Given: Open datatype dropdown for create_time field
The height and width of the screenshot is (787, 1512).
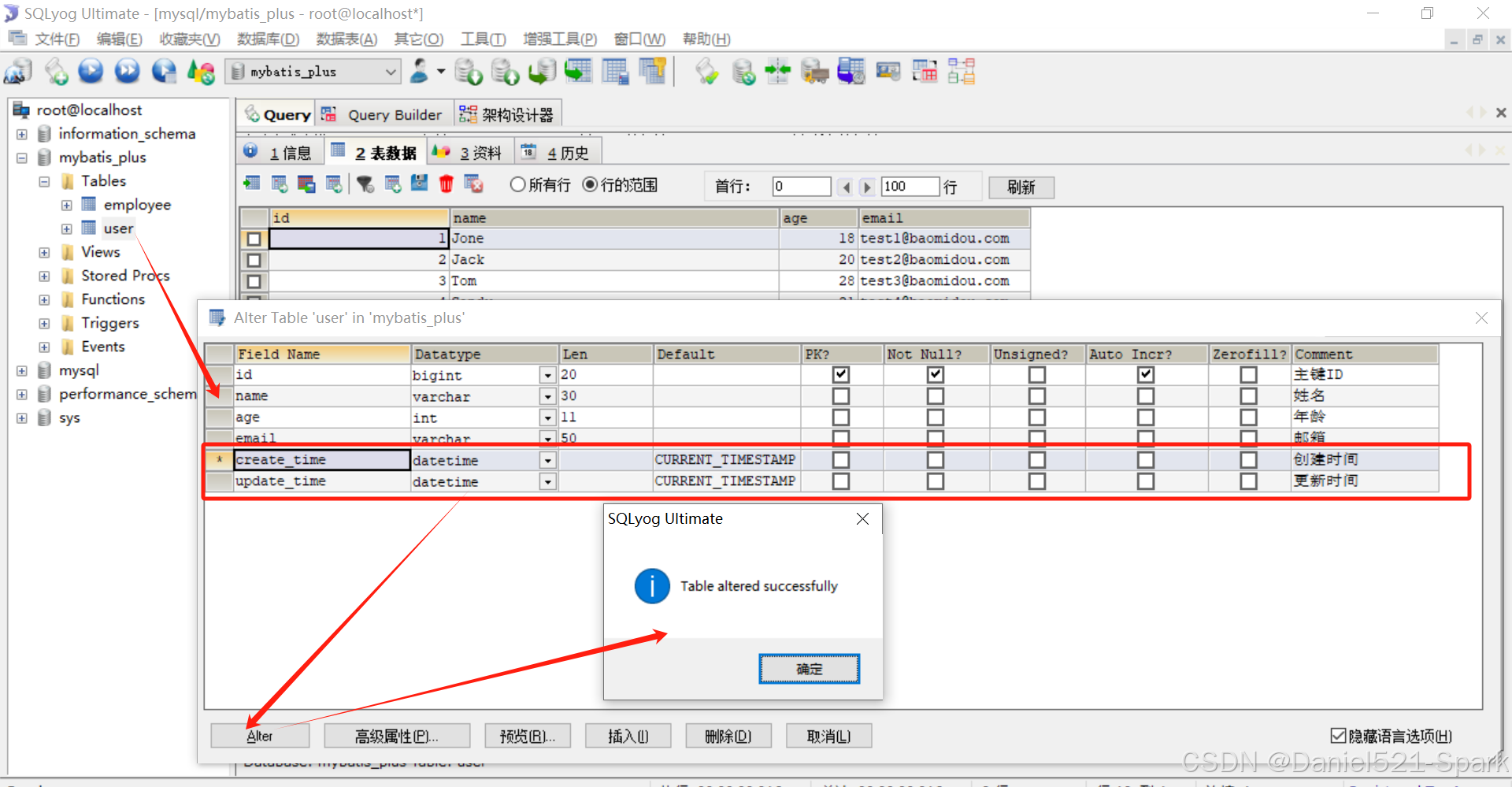Looking at the screenshot, I should pyautogui.click(x=547, y=460).
